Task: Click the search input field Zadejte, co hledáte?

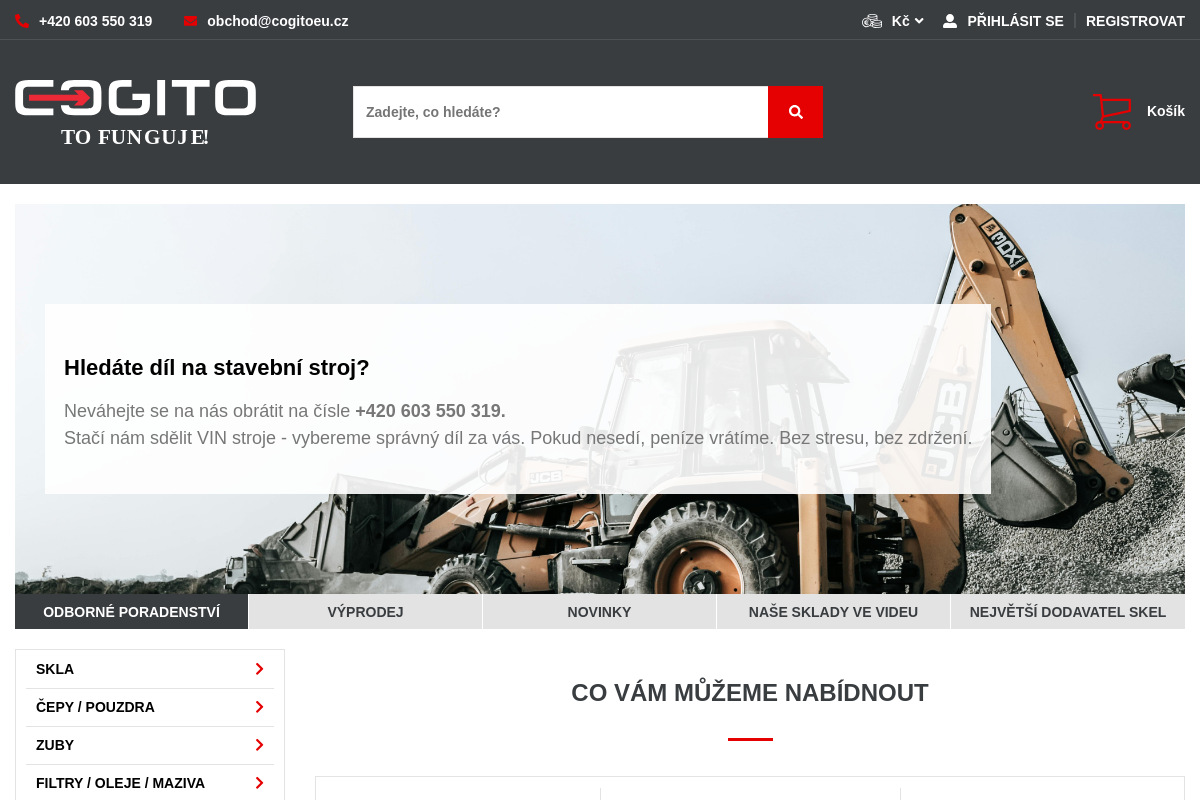Action: pyautogui.click(x=560, y=111)
